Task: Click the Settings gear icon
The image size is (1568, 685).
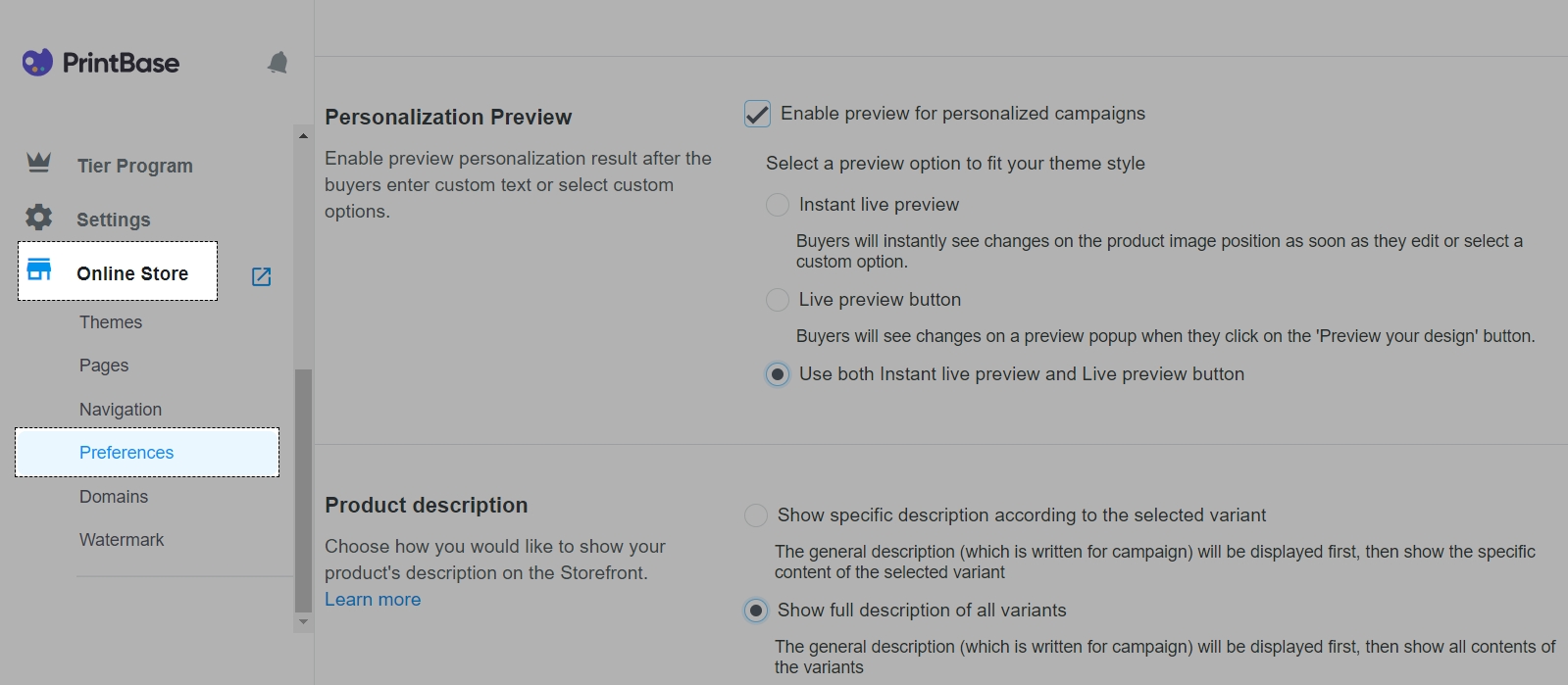Action: (x=38, y=217)
